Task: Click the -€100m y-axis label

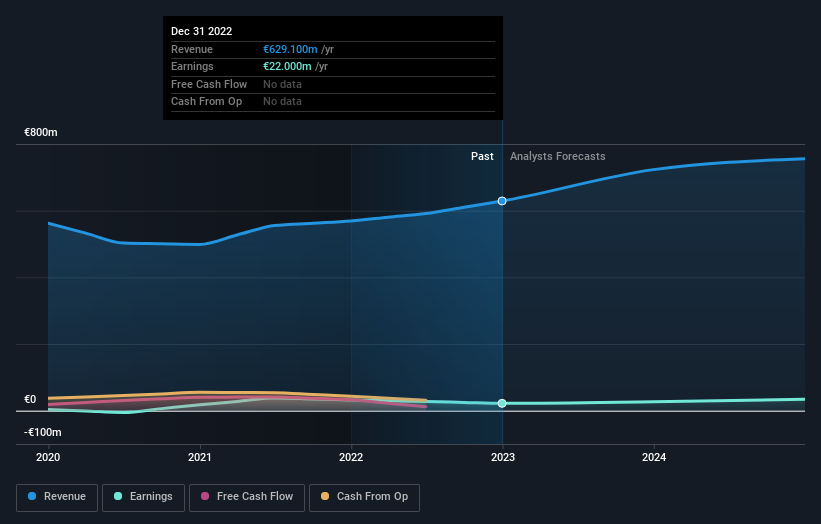Action: (x=42, y=432)
